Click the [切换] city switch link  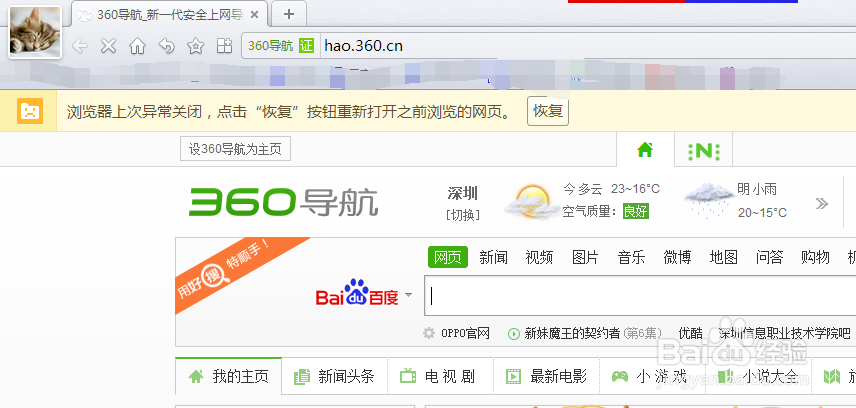pyautogui.click(x=463, y=215)
